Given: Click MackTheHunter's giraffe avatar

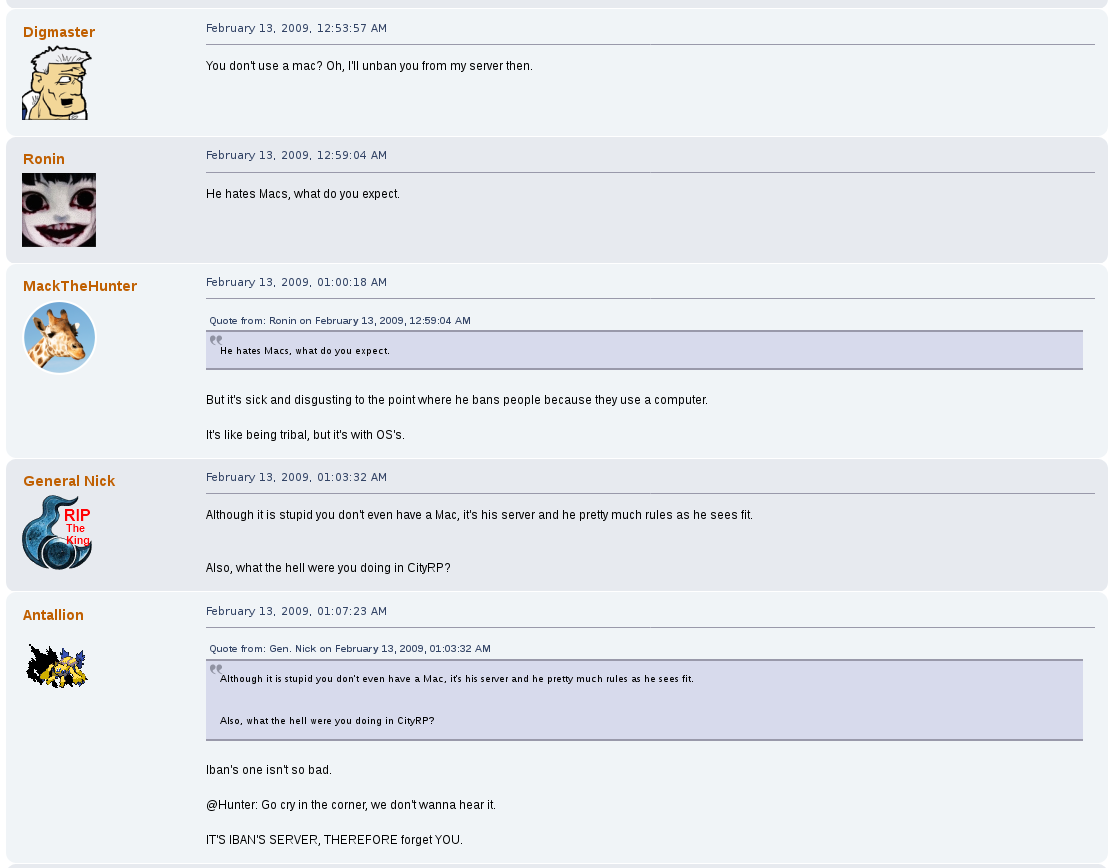Looking at the screenshot, I should coord(59,337).
